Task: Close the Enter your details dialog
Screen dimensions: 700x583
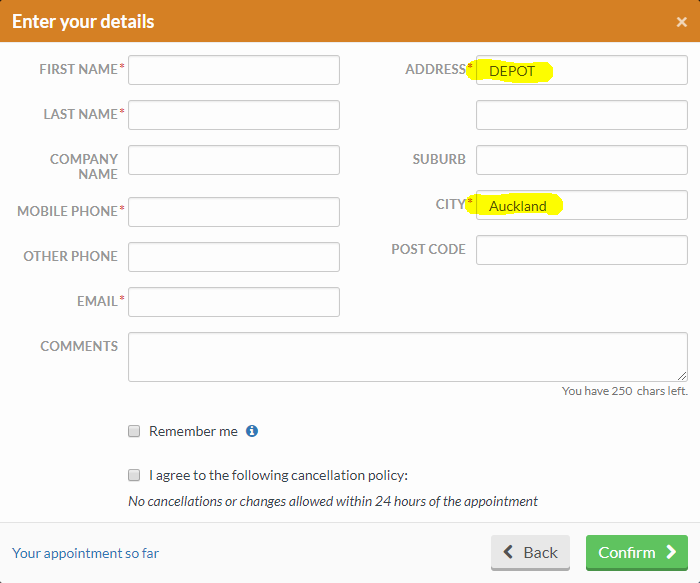Action: tap(681, 22)
